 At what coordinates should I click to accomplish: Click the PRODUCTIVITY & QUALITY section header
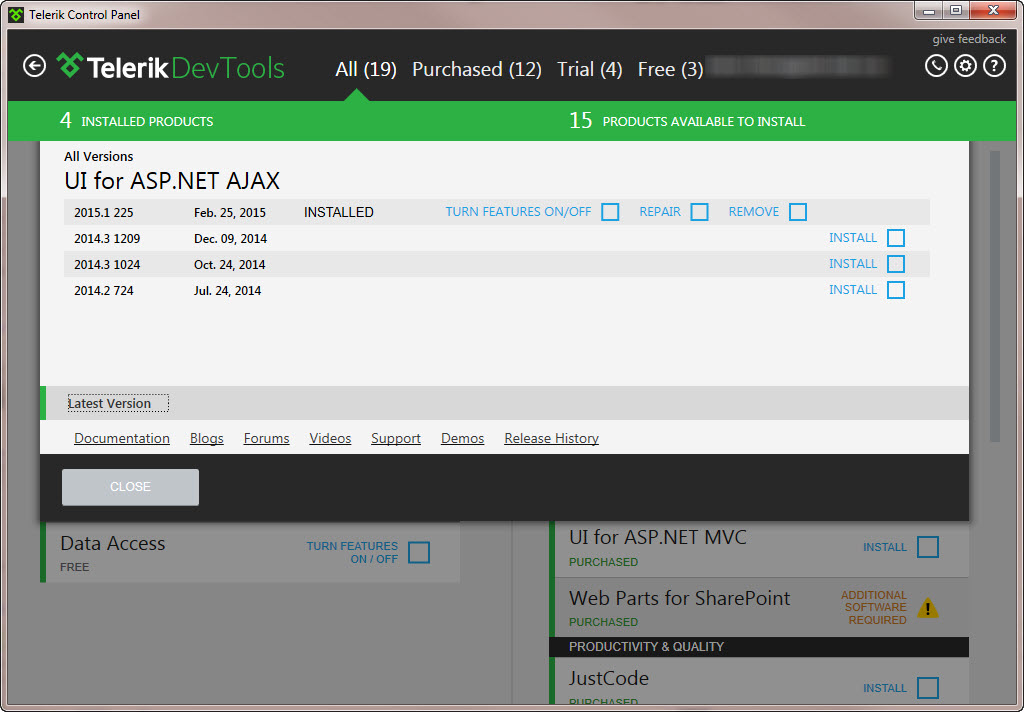(759, 647)
